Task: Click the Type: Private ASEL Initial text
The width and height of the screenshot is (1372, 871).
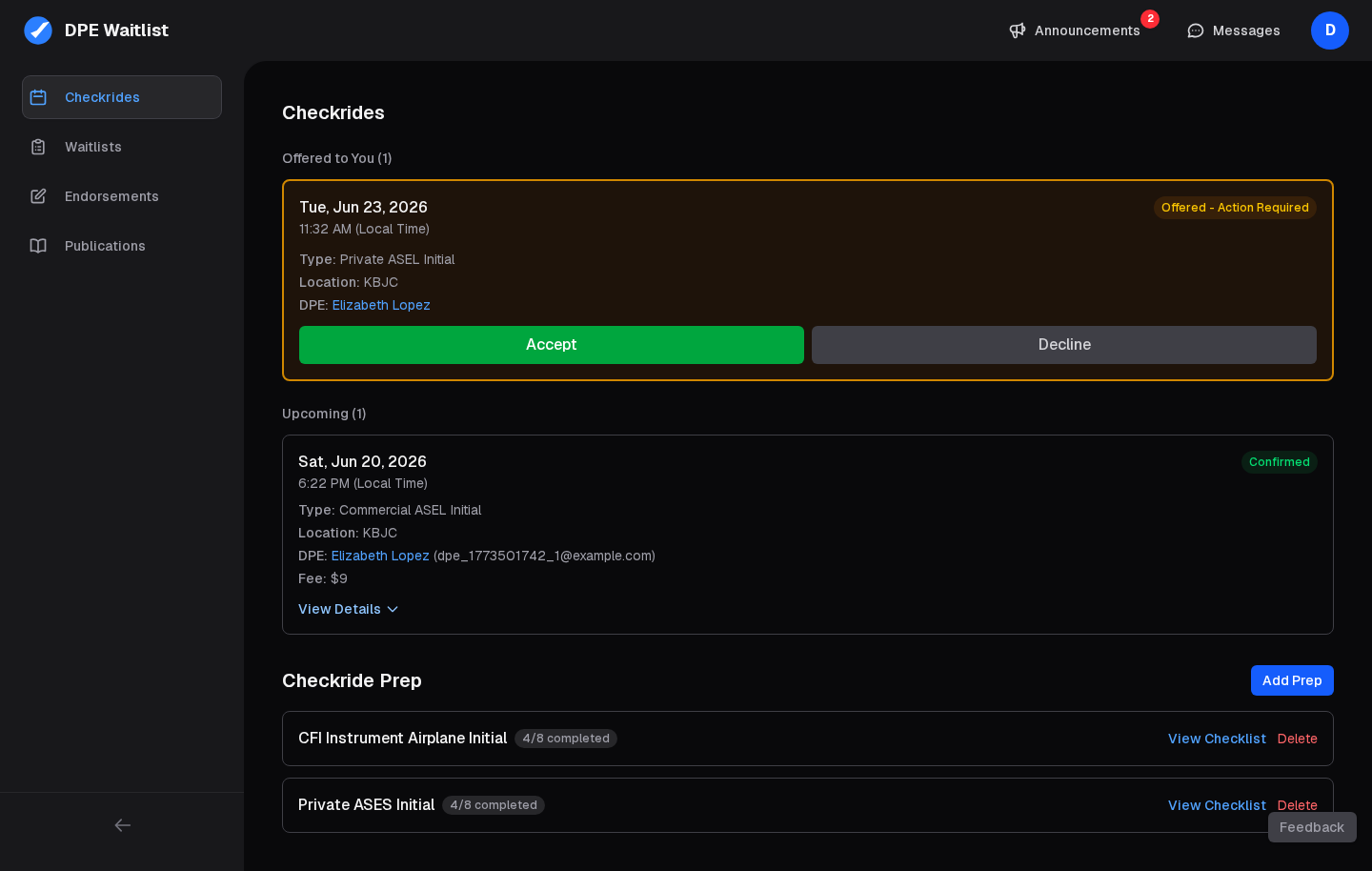Action: point(377,259)
